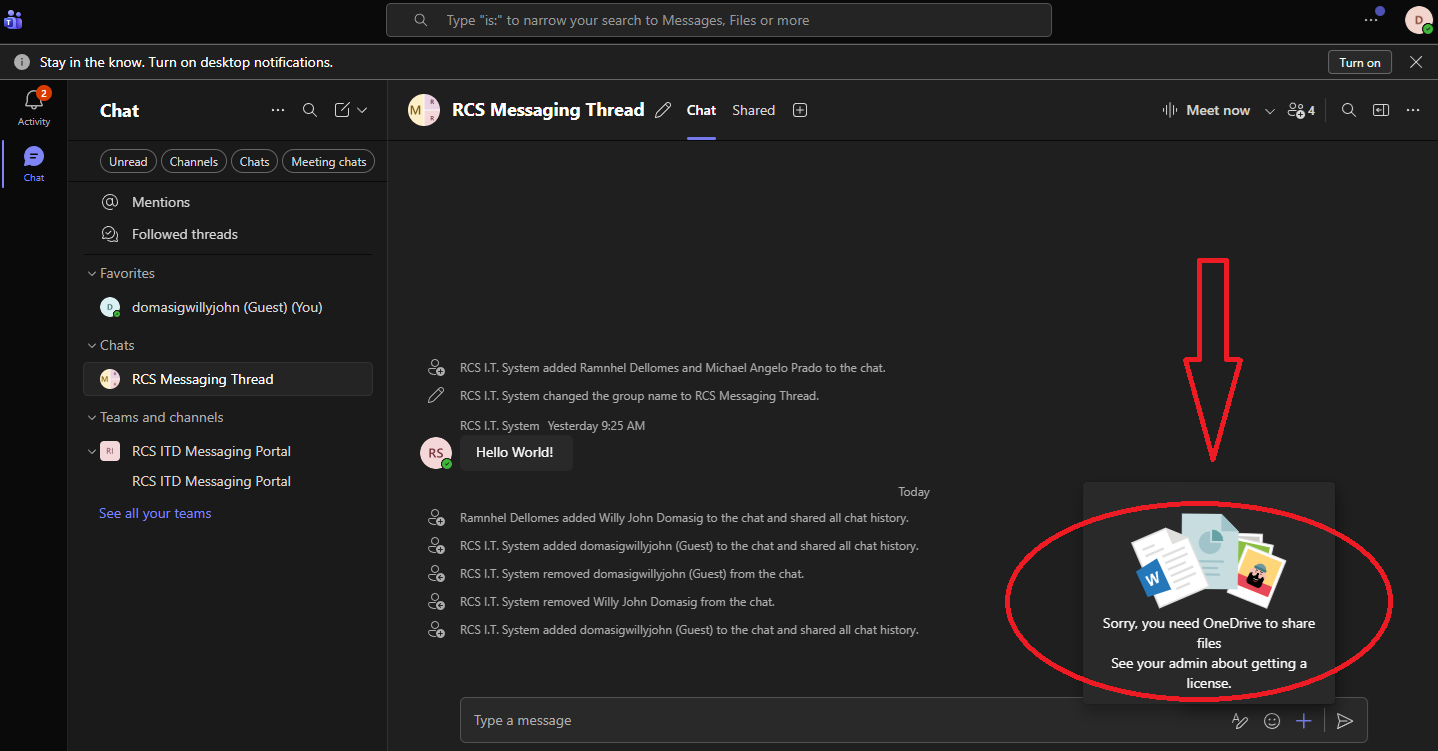Switch to the Chat tab
Image resolution: width=1438 pixels, height=751 pixels.
point(701,110)
